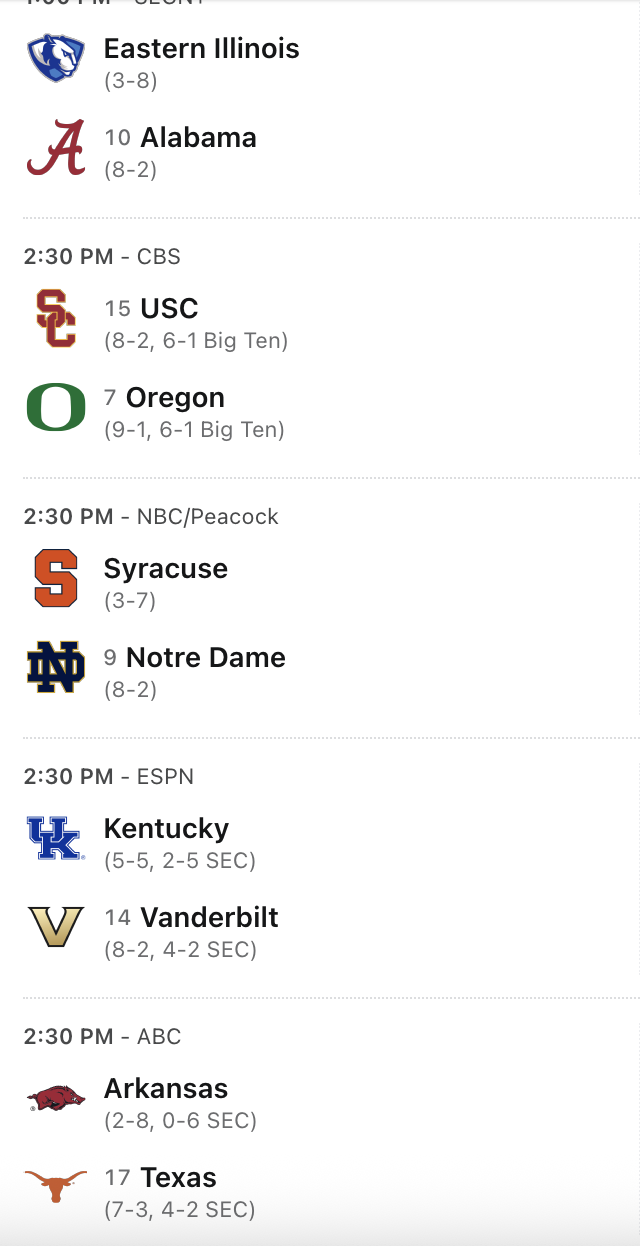Select the USC team name

(169, 308)
